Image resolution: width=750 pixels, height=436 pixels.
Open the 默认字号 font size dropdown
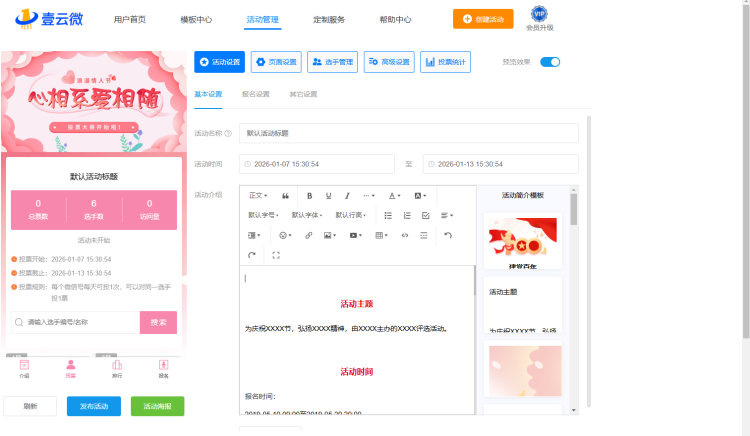click(x=264, y=215)
